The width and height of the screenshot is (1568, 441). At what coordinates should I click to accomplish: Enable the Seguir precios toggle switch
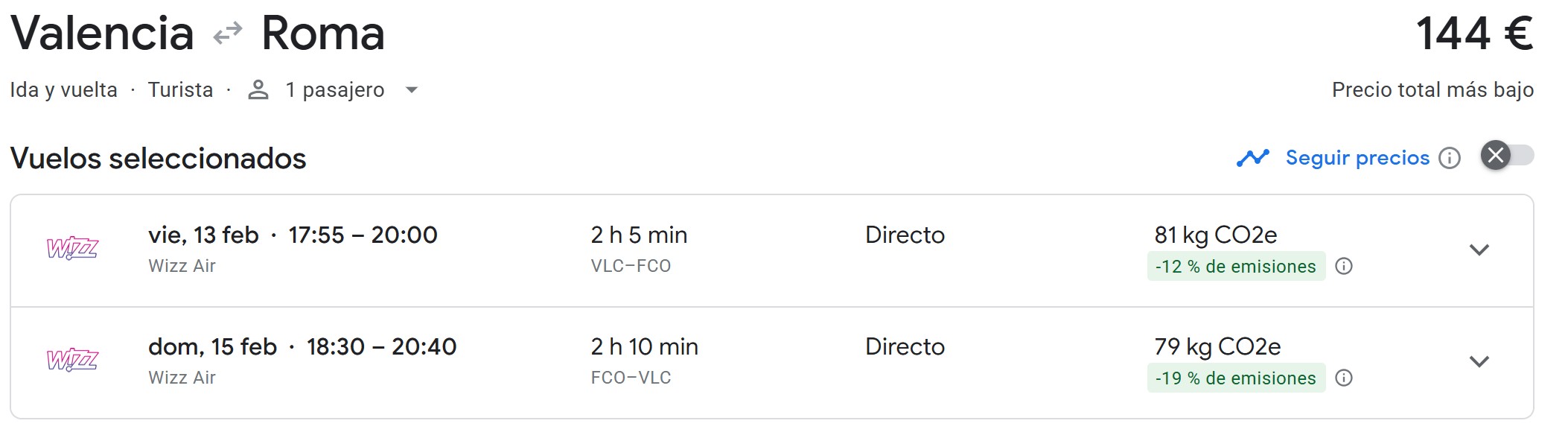pos(1507,156)
